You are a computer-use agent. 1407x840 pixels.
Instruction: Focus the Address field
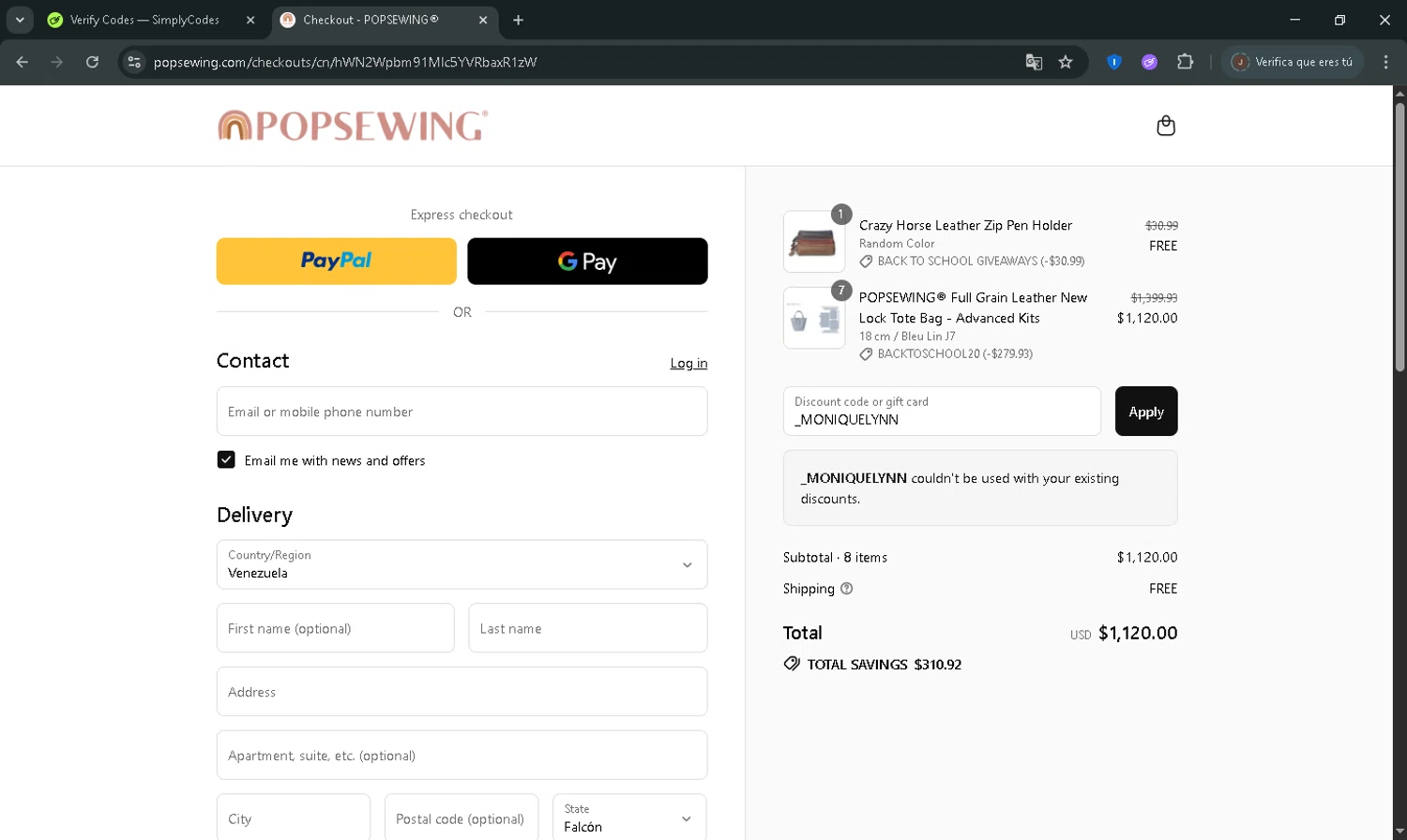(x=461, y=692)
